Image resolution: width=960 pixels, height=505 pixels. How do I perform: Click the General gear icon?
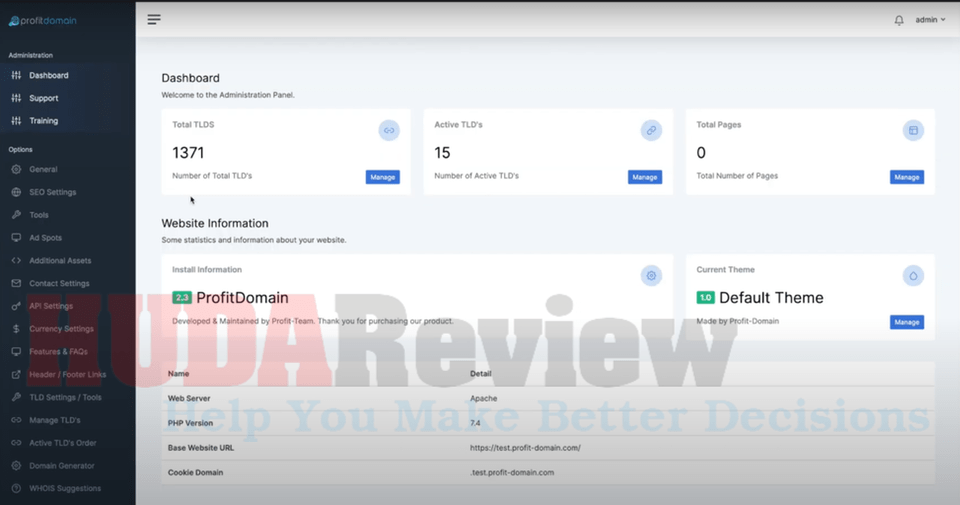(16, 169)
